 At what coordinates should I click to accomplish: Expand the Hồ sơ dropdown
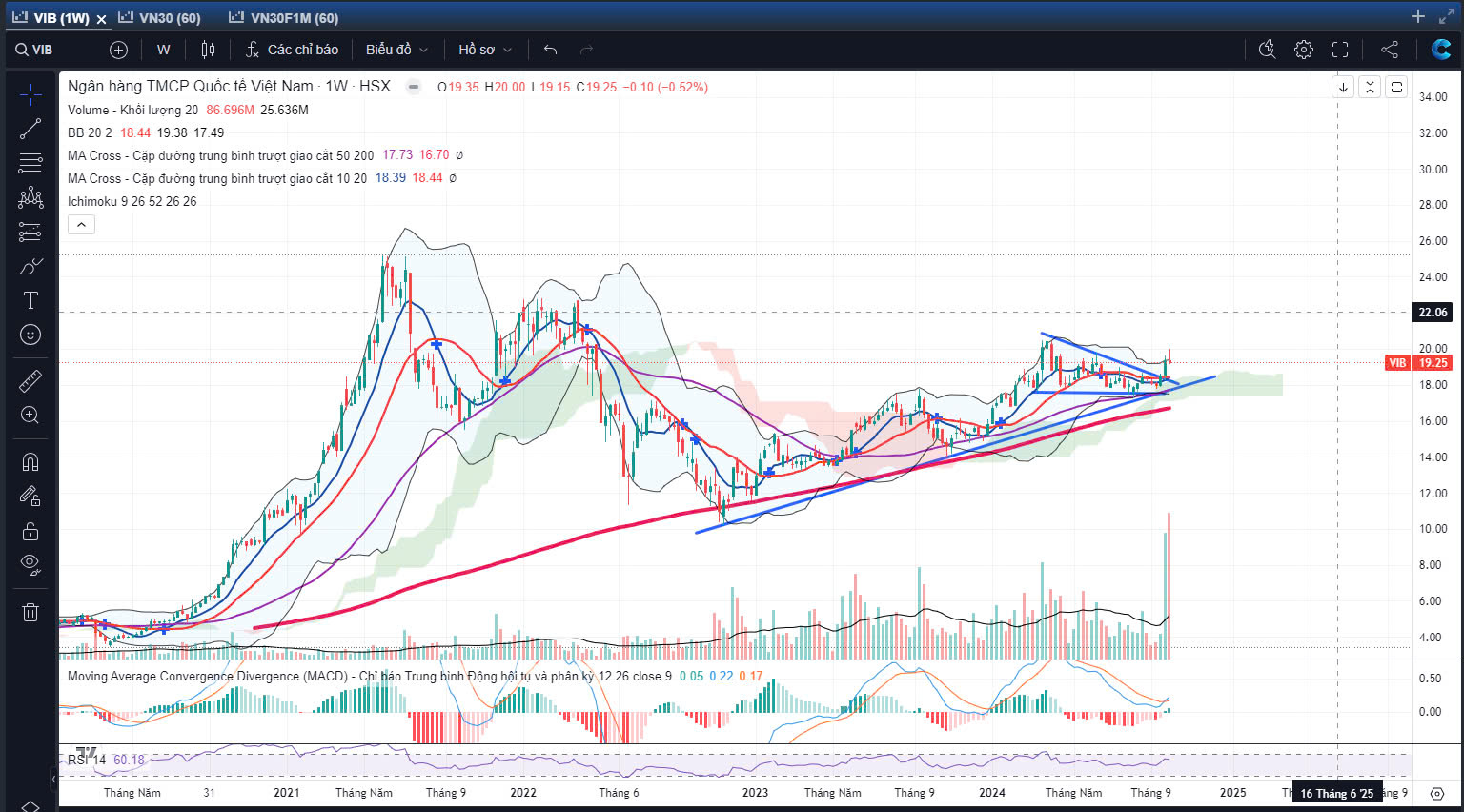coord(485,50)
